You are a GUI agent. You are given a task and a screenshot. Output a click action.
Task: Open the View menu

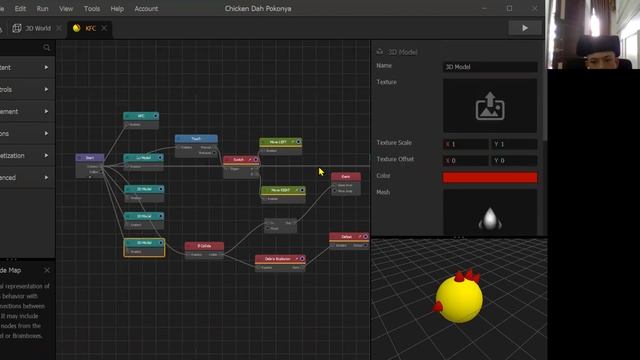[66, 9]
